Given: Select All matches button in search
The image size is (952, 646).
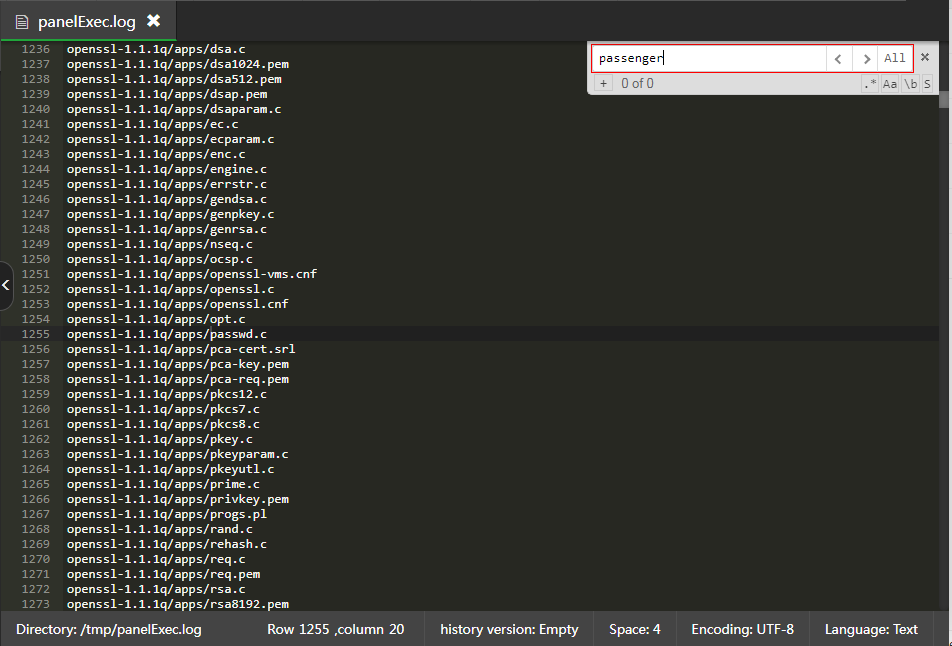Looking at the screenshot, I should pyautogui.click(x=895, y=58).
